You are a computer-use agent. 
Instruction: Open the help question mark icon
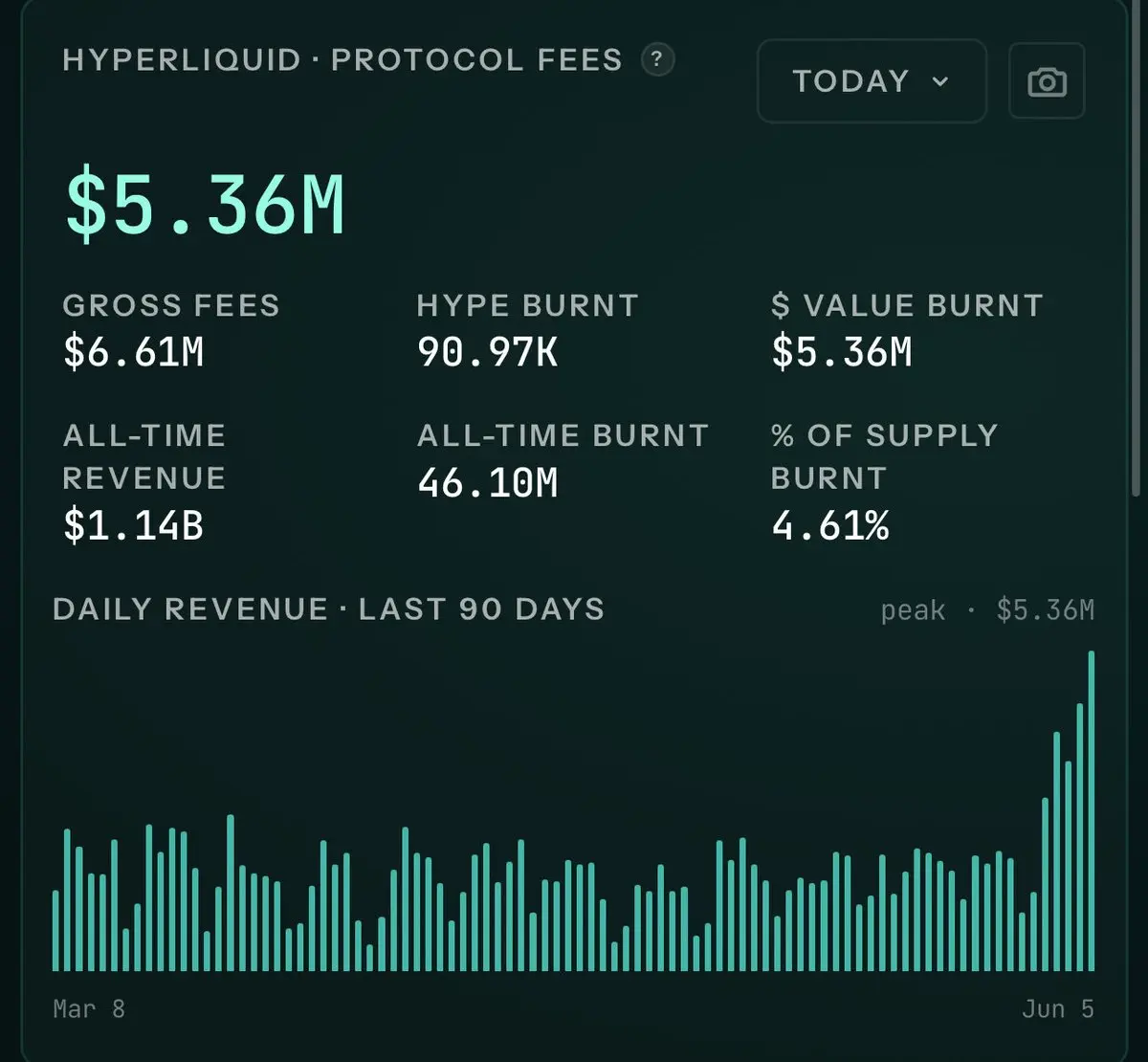point(657,59)
